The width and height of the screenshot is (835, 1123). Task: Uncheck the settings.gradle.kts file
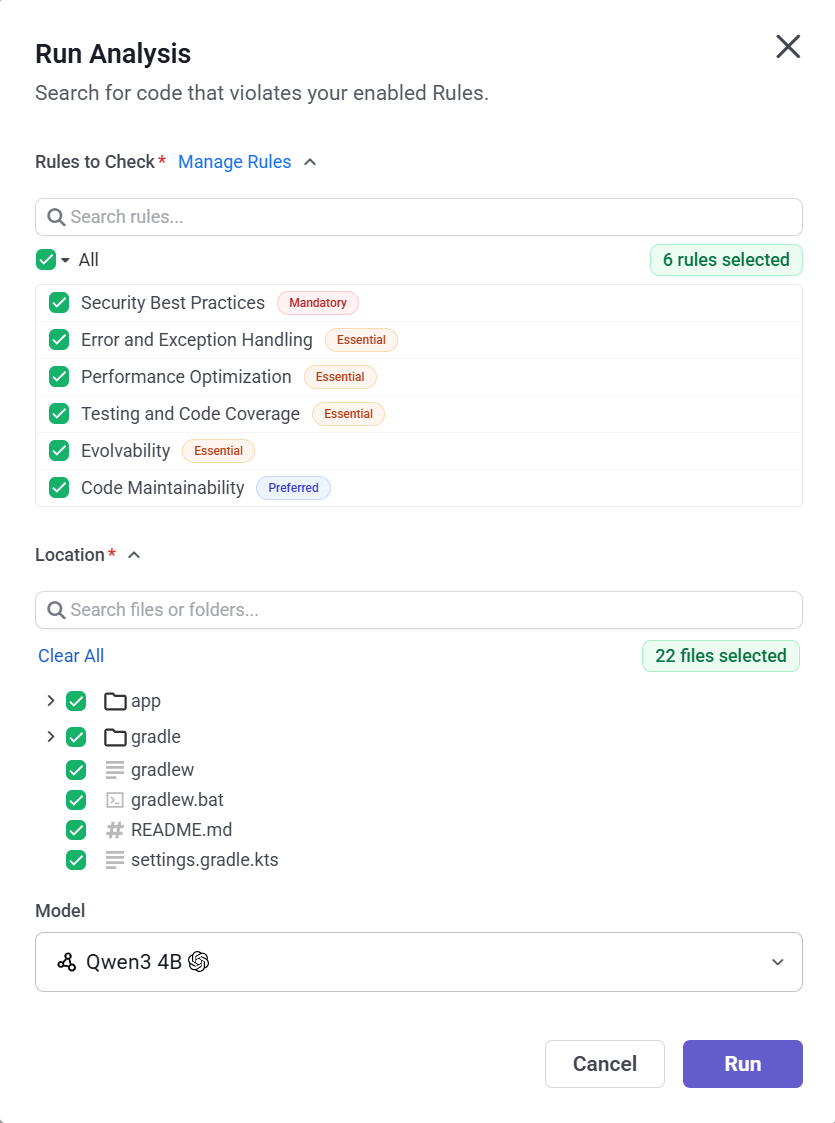[x=76, y=860]
